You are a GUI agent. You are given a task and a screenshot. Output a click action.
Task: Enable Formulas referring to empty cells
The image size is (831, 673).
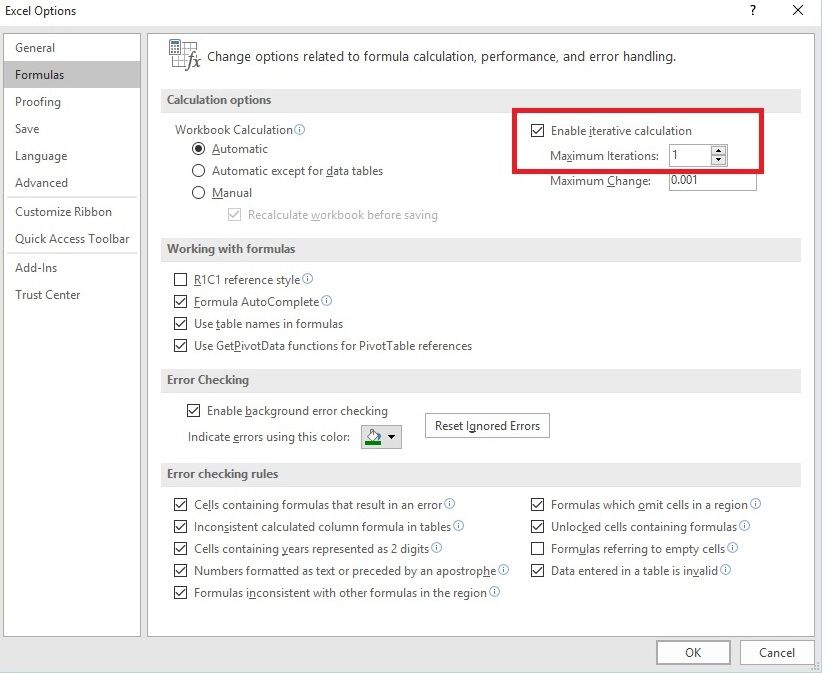(x=537, y=548)
